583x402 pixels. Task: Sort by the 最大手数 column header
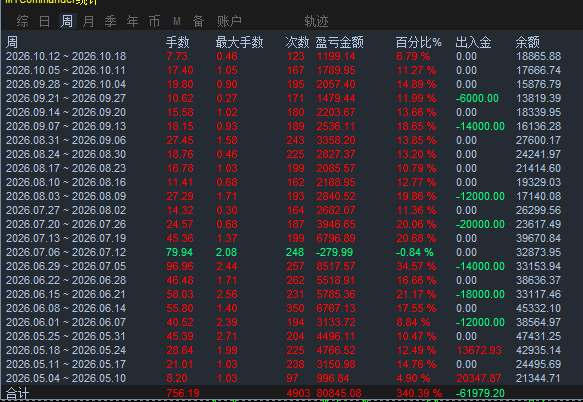[x=239, y=42]
